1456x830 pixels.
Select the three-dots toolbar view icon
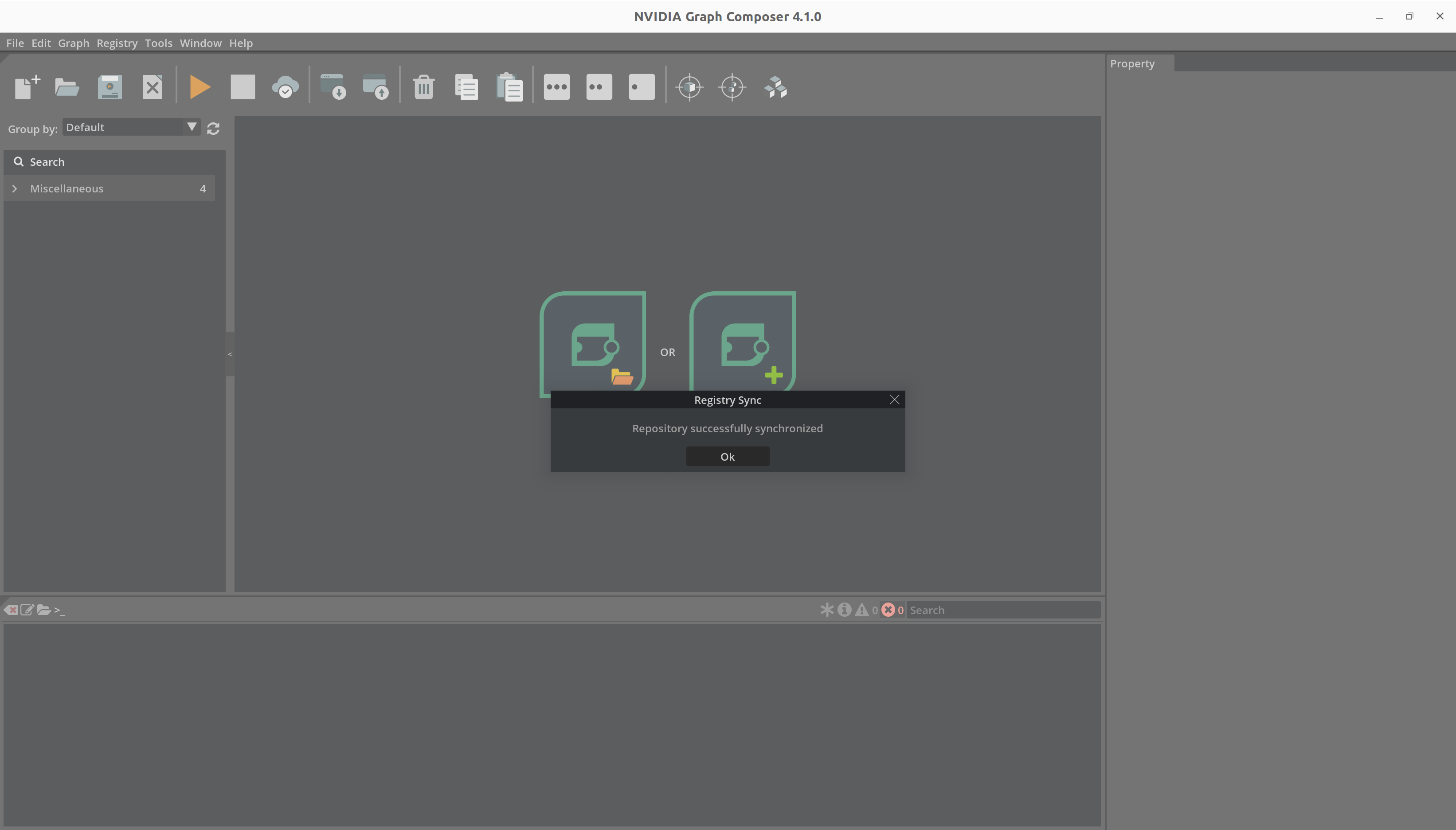tap(556, 86)
